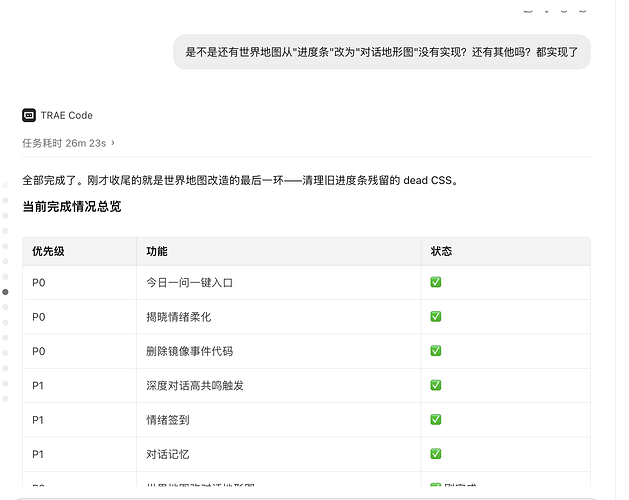Screen dimensions: 629x500
Task: Select the bottommost conversation marker dot
Action: [x=5, y=399]
